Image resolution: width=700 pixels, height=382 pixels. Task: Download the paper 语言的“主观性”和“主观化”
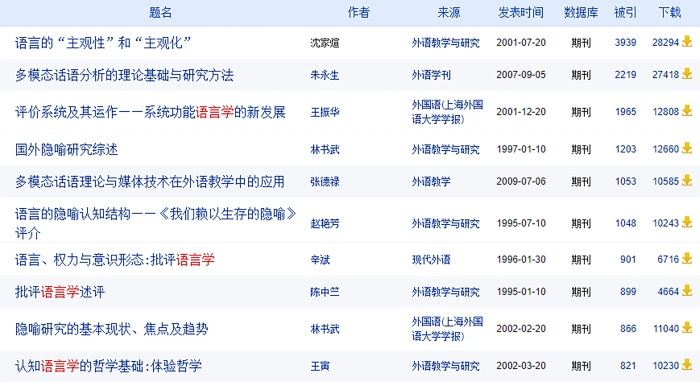pos(687,42)
